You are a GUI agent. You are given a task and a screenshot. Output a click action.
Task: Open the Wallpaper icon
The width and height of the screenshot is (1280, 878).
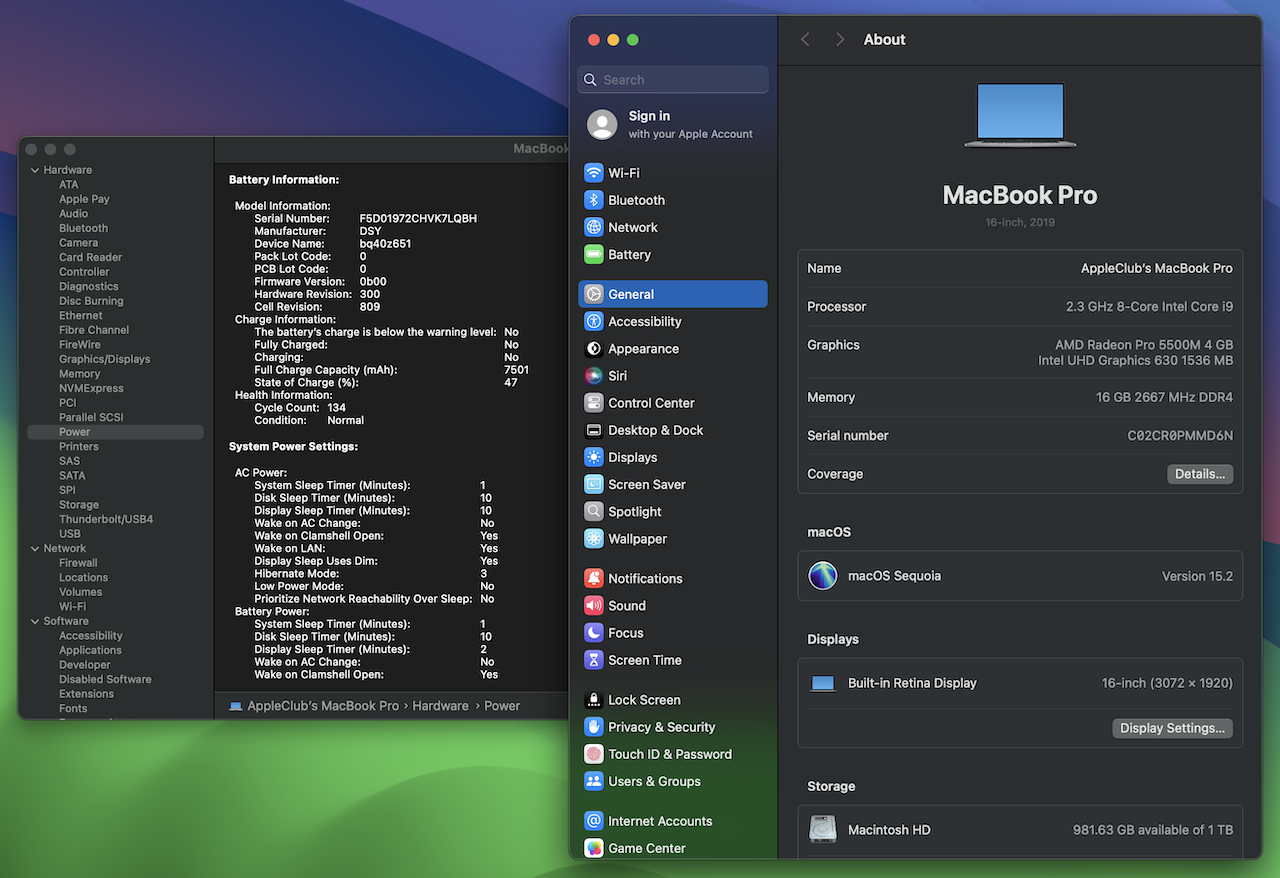click(x=594, y=538)
